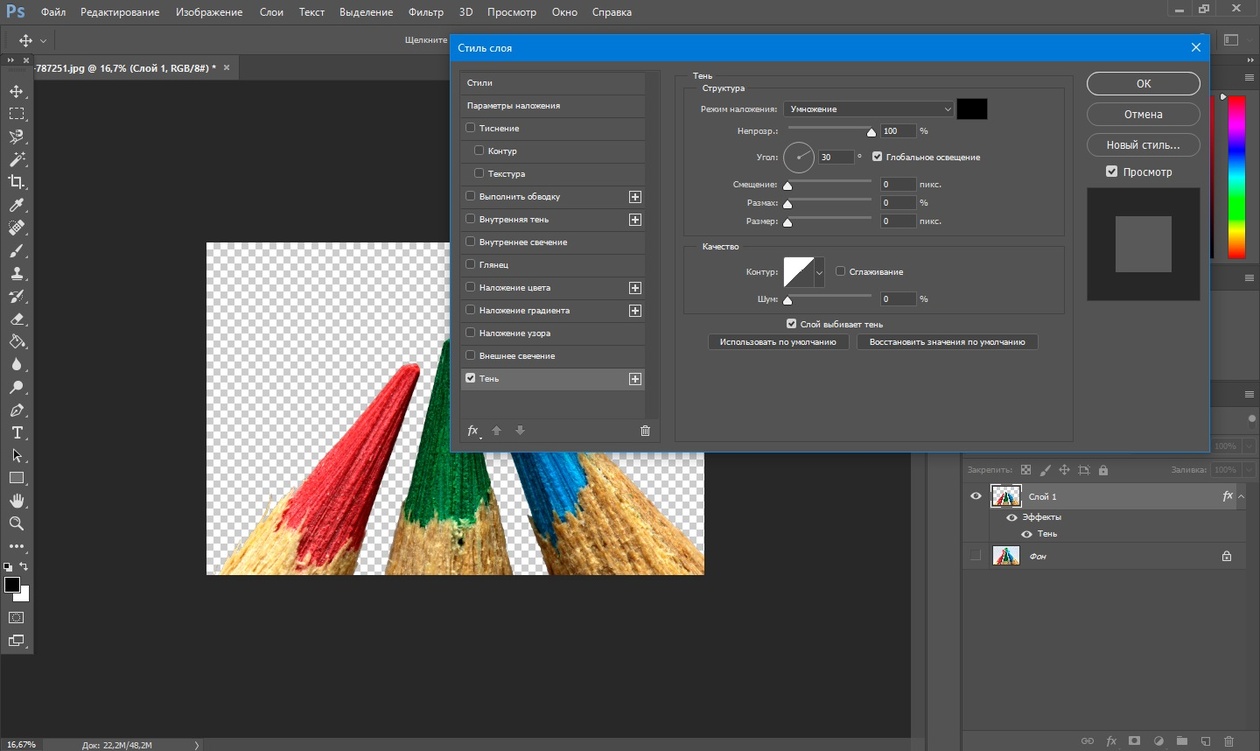Viewport: 1260px width, 751px height.
Task: Open the Контур contour picker dropdown
Action: point(820,271)
